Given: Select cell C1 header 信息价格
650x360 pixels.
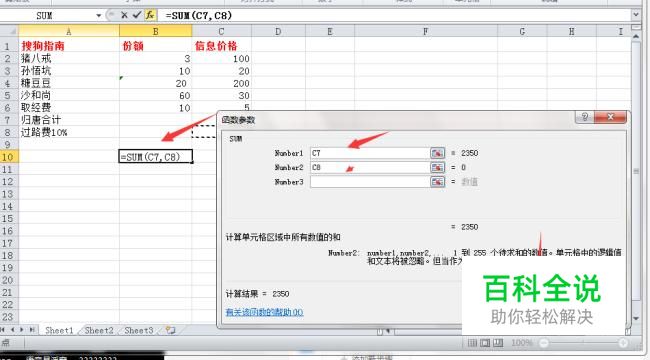Looking at the screenshot, I should pyautogui.click(x=221, y=46).
